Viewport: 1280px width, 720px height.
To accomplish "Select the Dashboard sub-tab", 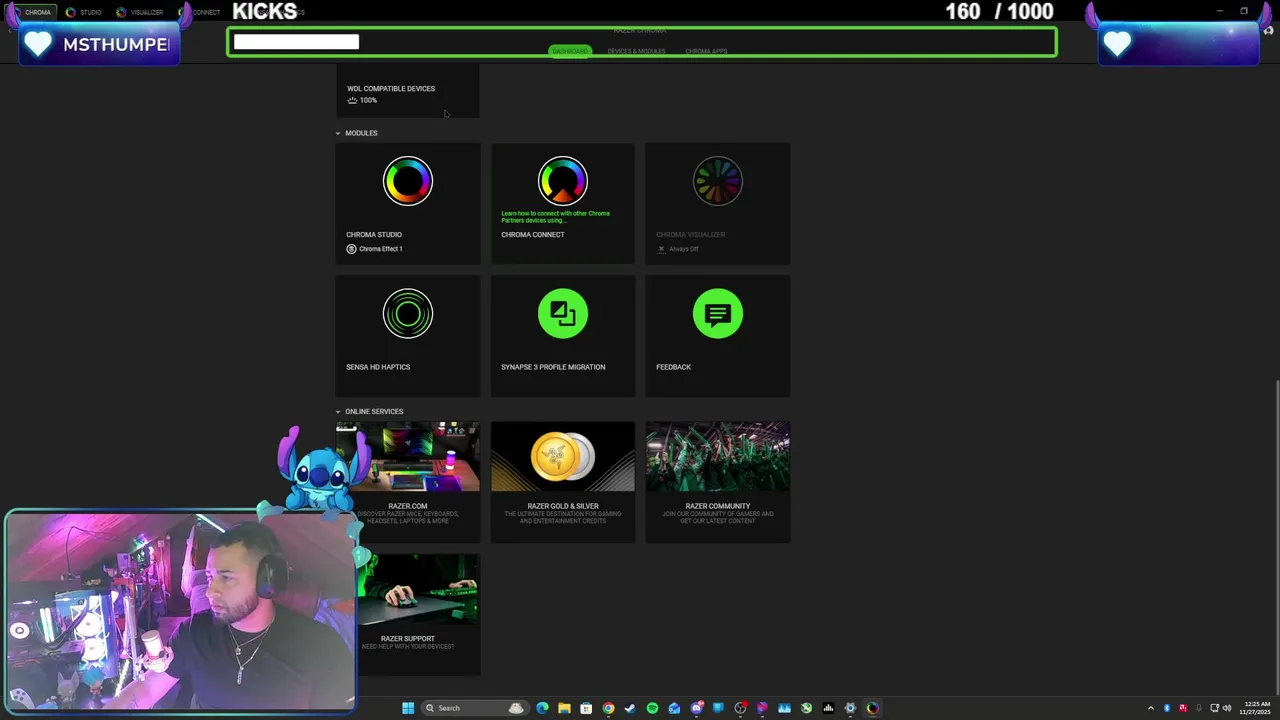I will [x=570, y=51].
